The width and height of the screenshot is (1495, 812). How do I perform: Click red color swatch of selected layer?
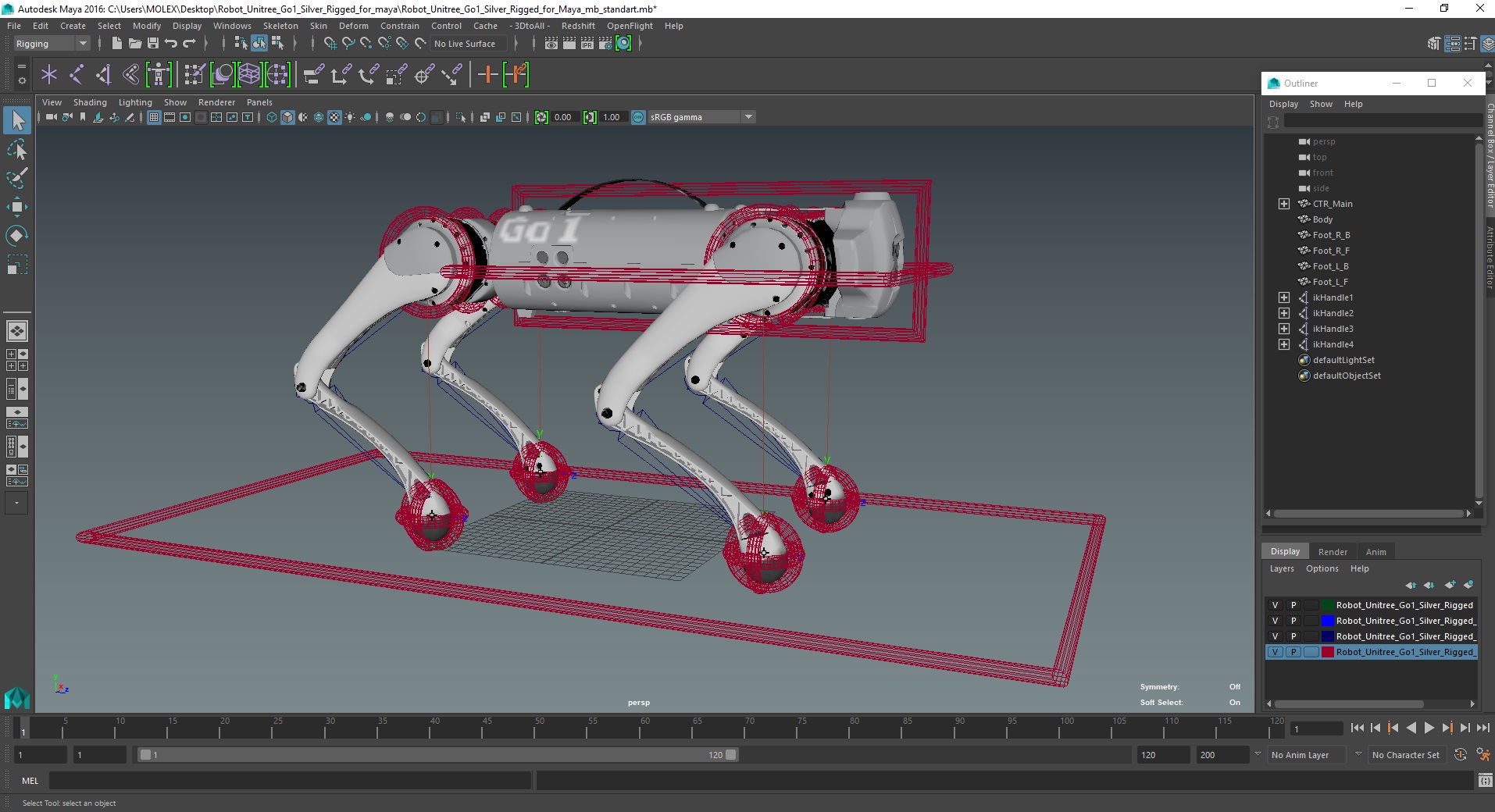(1327, 652)
